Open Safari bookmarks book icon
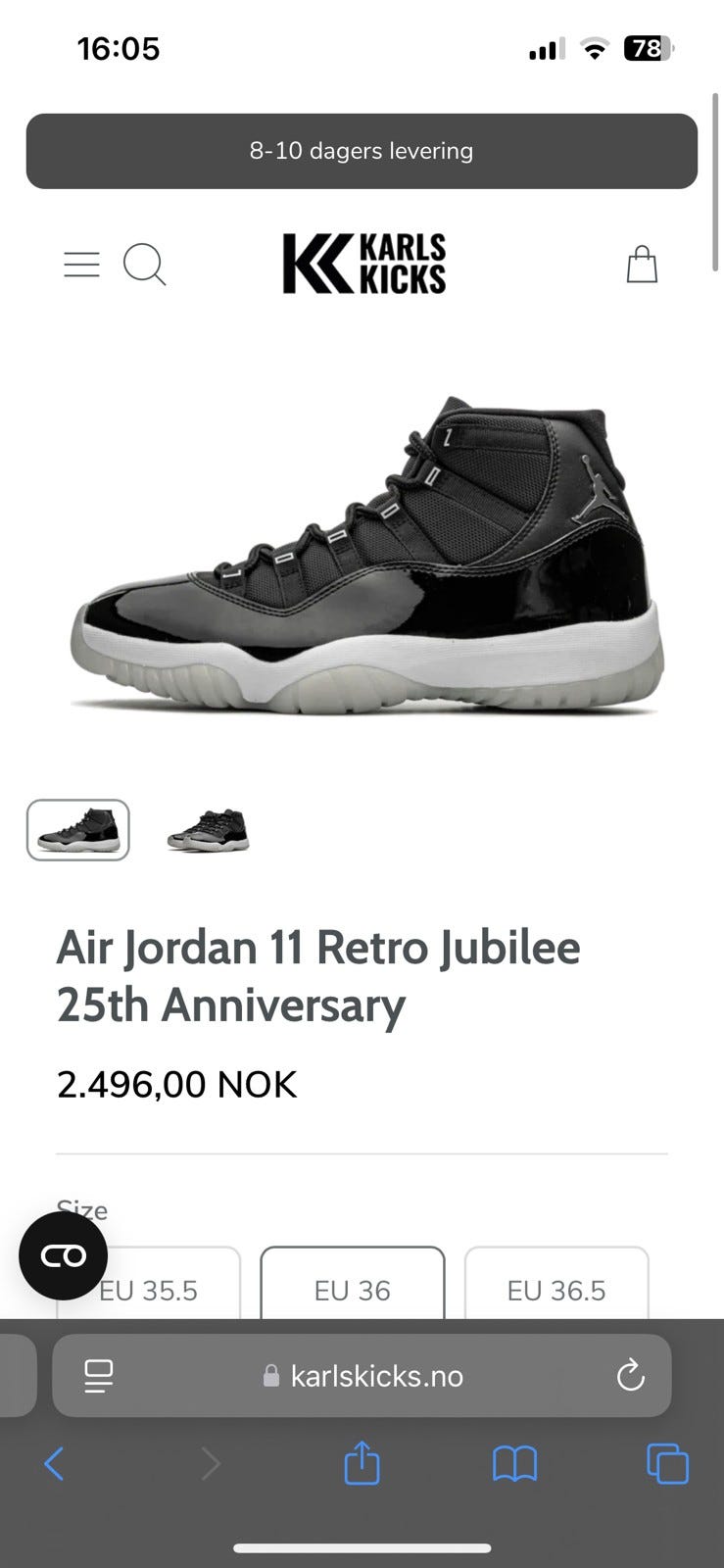The width and height of the screenshot is (724, 1568). [514, 1464]
